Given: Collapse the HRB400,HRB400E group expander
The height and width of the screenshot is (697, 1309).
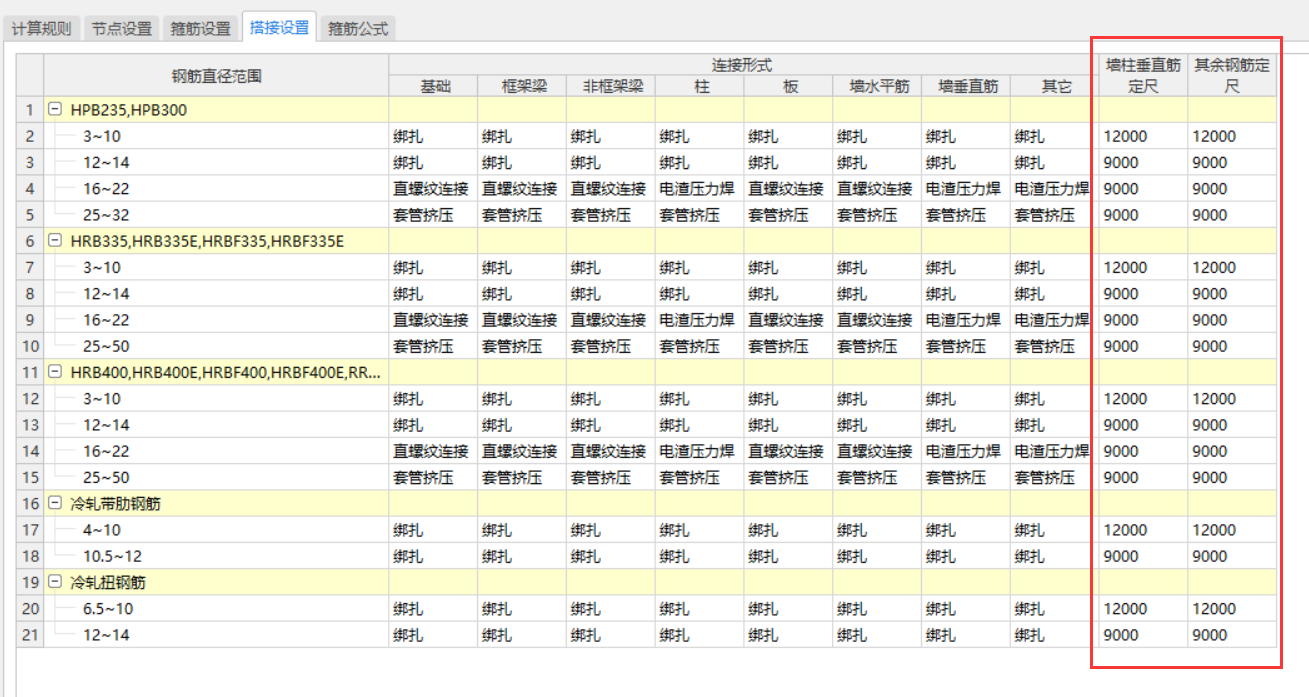Looking at the screenshot, I should (x=56, y=372).
